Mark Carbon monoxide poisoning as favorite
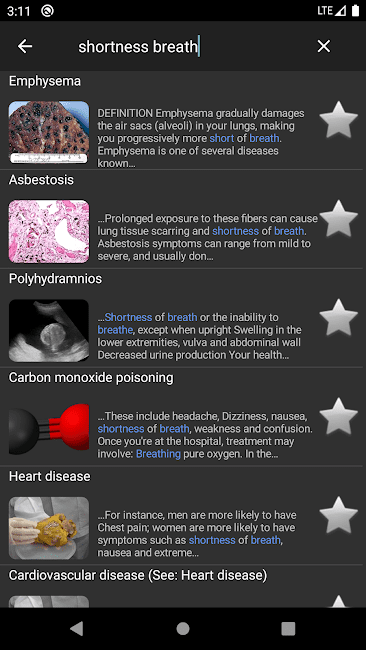The height and width of the screenshot is (650, 366). coord(339,416)
